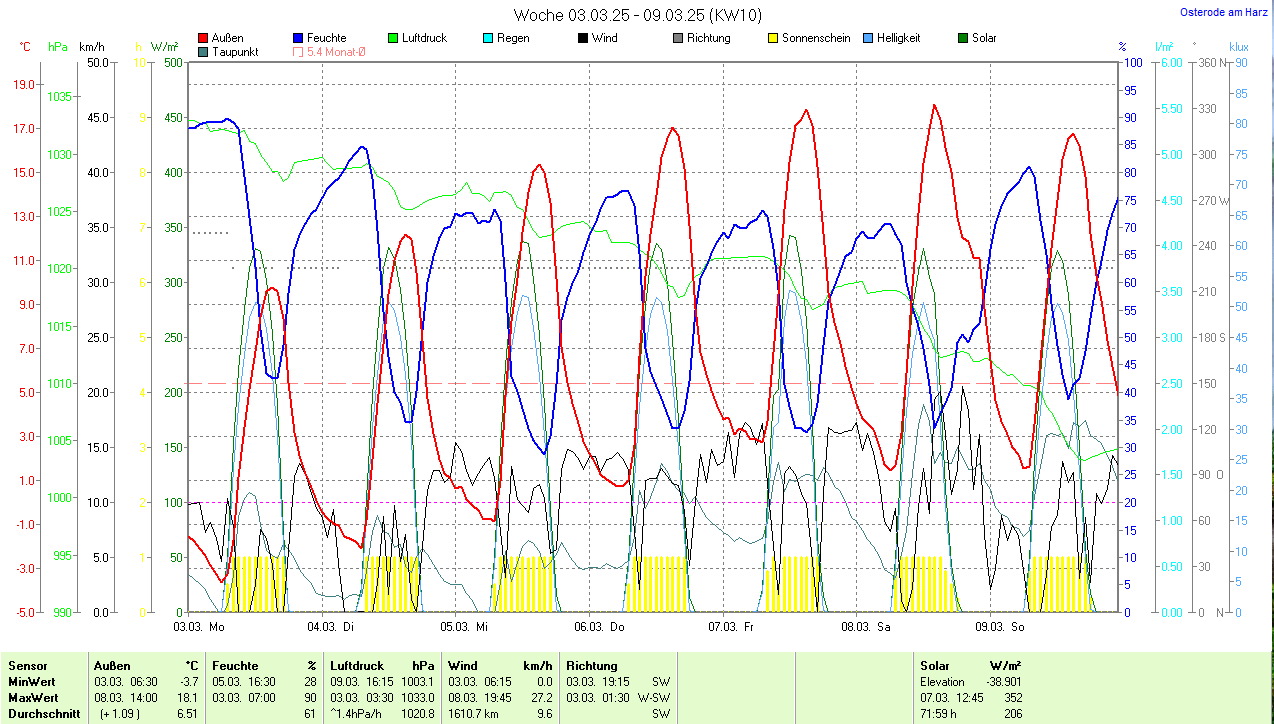The image size is (1274, 724).
Task: Click the green Luftdruck legend square
Action: click(392, 38)
